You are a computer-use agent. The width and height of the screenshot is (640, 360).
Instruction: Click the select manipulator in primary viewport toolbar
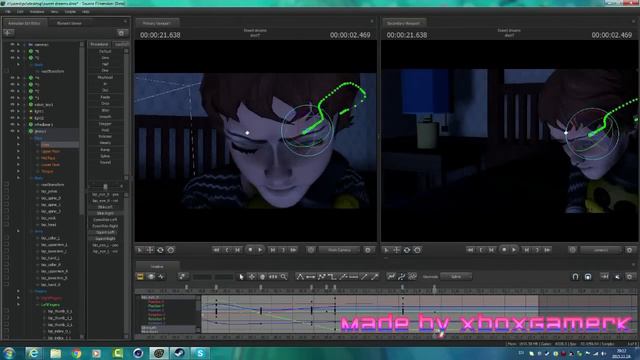[x=140, y=250]
